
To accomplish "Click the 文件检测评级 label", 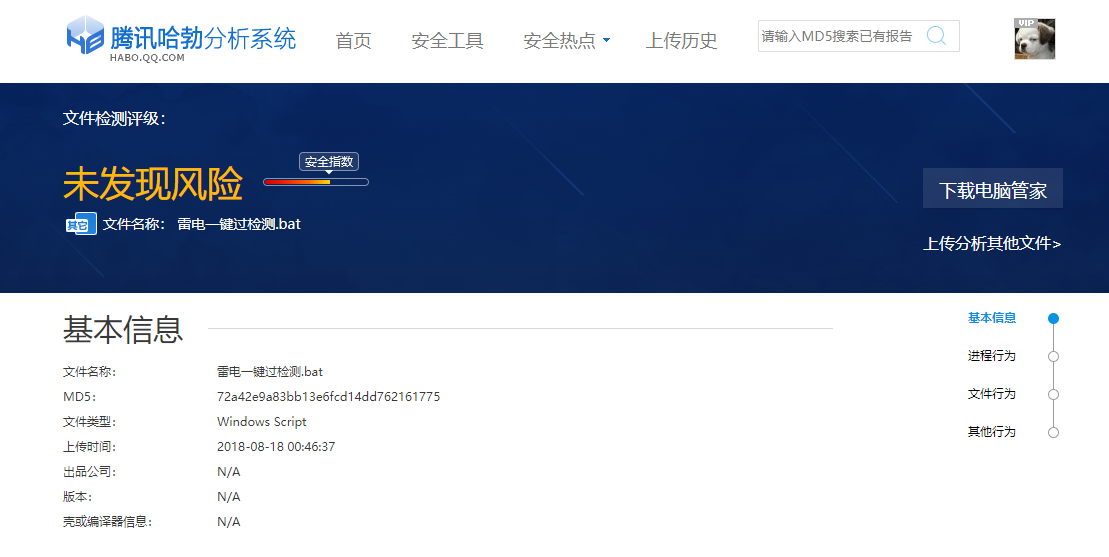I will pyautogui.click(x=114, y=119).
